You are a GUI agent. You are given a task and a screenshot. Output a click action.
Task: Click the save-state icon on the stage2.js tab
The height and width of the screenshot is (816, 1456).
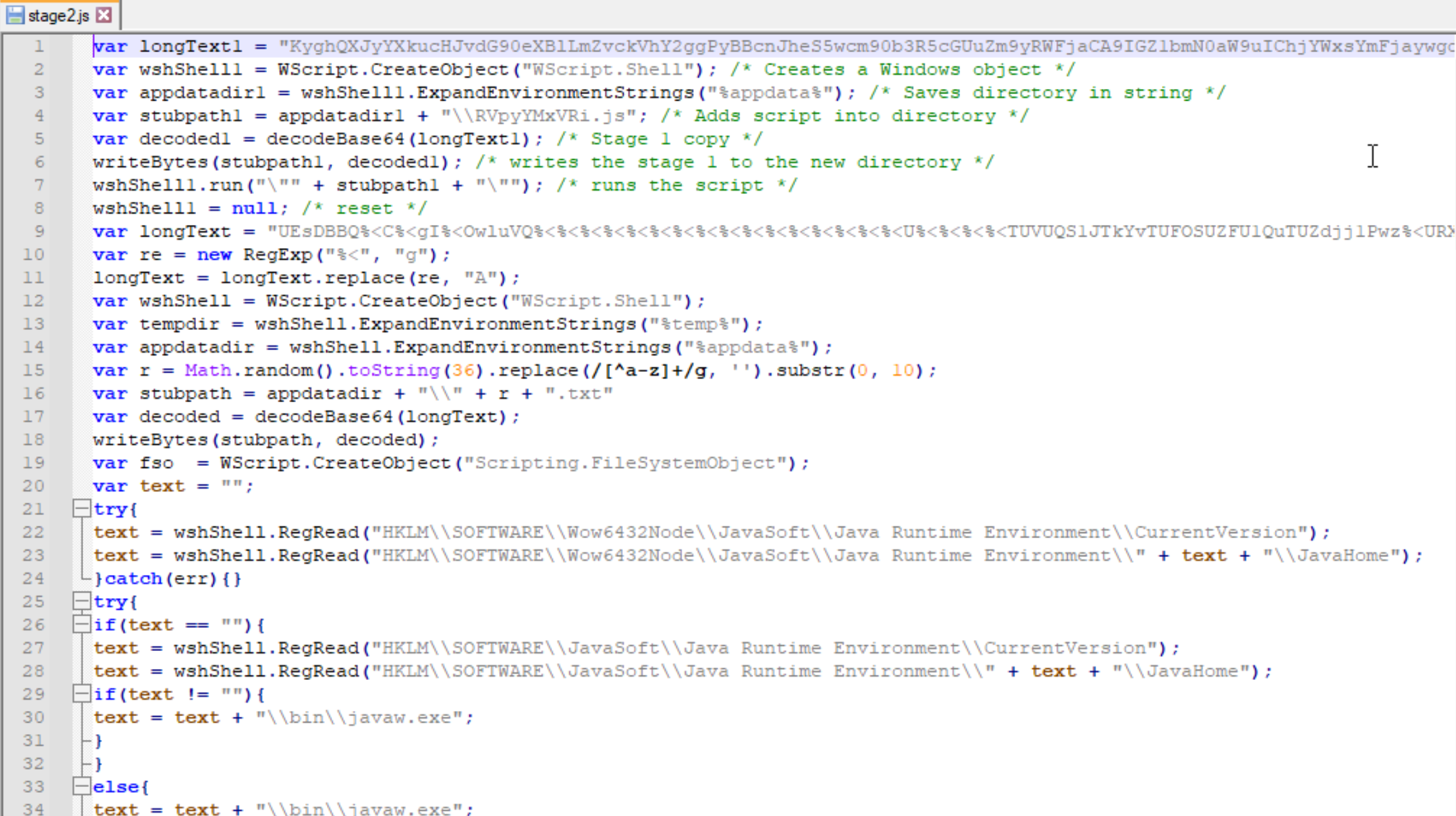click(x=14, y=15)
